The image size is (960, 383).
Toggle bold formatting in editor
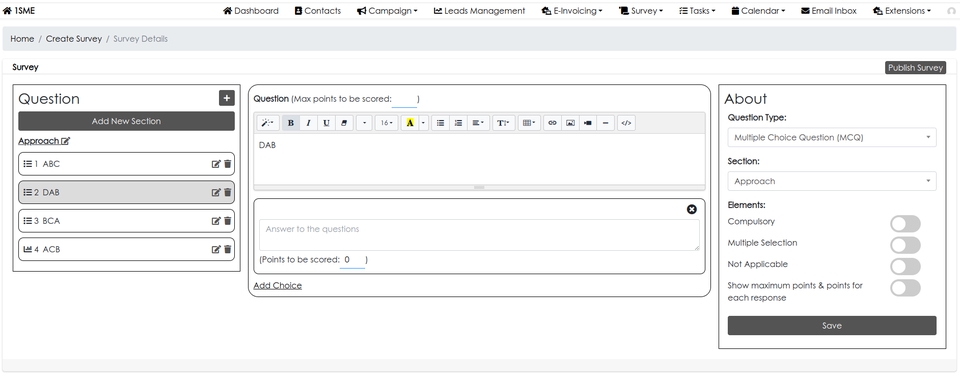[x=291, y=123]
